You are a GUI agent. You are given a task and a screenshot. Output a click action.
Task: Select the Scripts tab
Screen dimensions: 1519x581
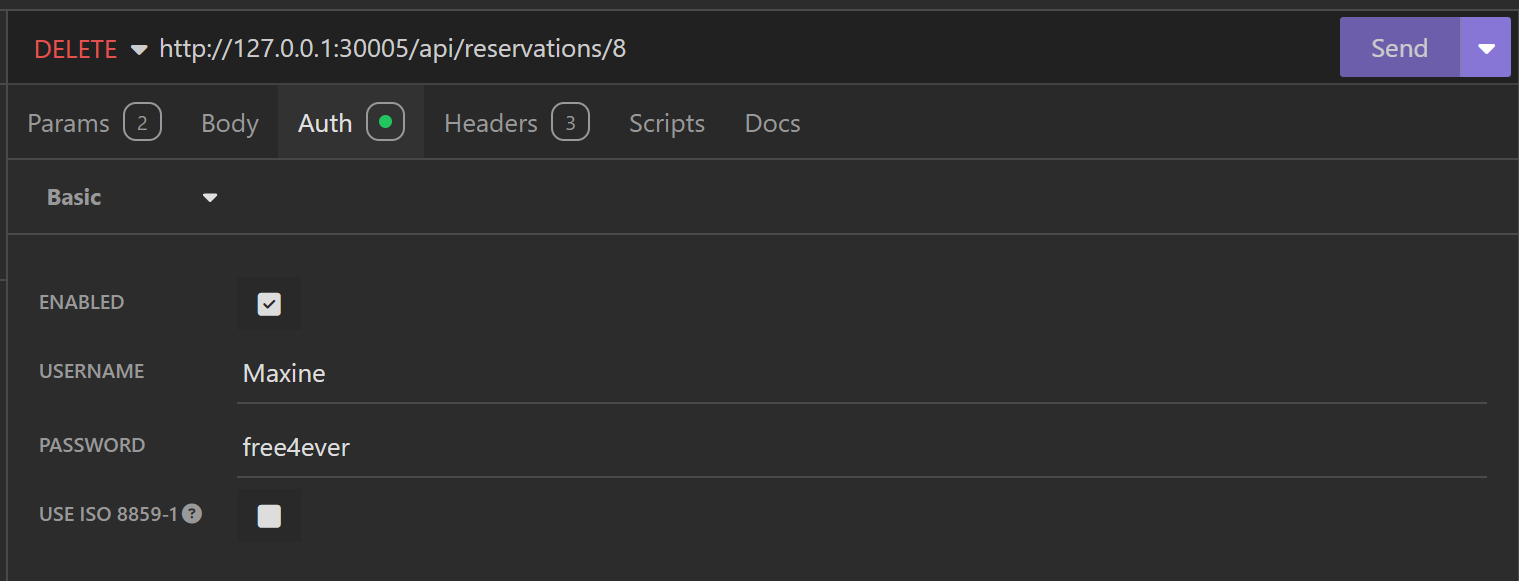[x=667, y=123]
